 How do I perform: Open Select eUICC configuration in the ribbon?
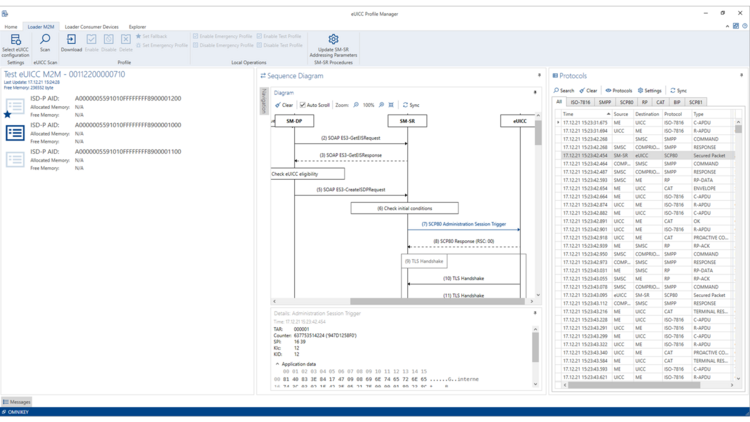click(15, 45)
